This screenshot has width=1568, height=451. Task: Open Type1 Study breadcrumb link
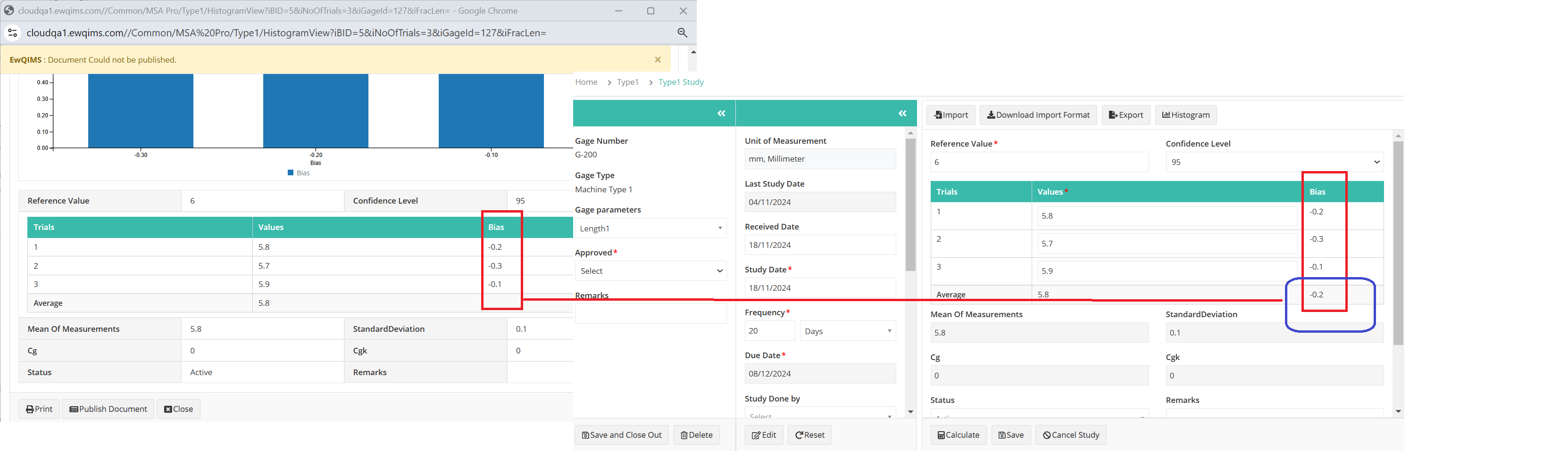pos(681,82)
